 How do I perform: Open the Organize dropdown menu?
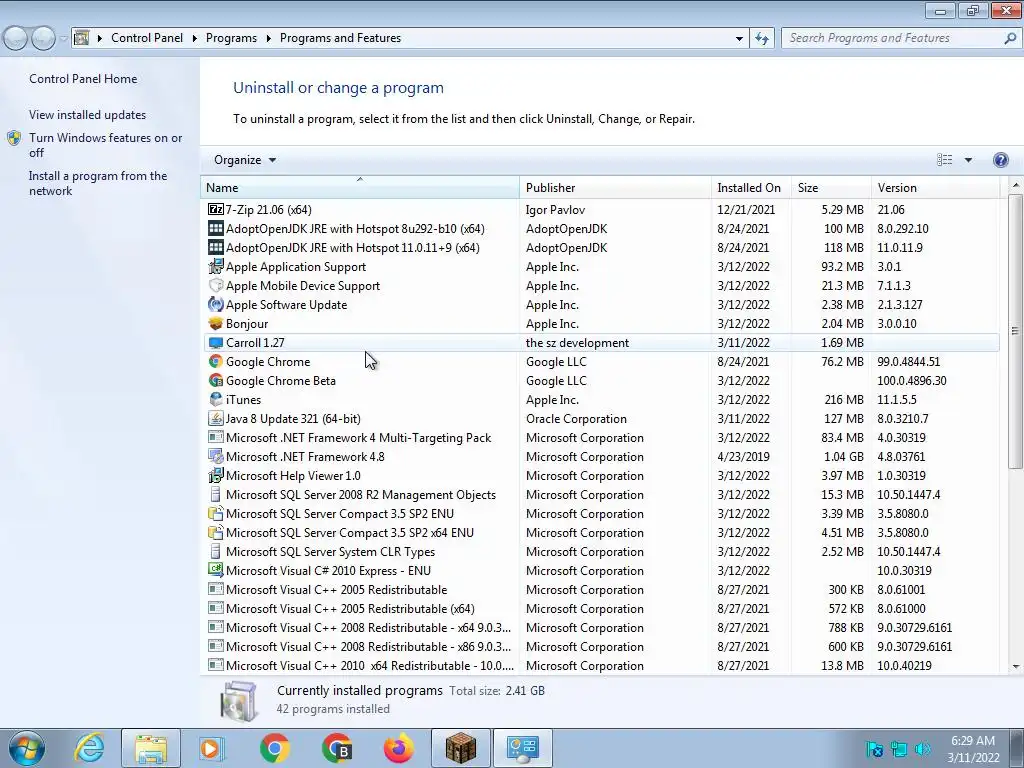[x=245, y=160]
